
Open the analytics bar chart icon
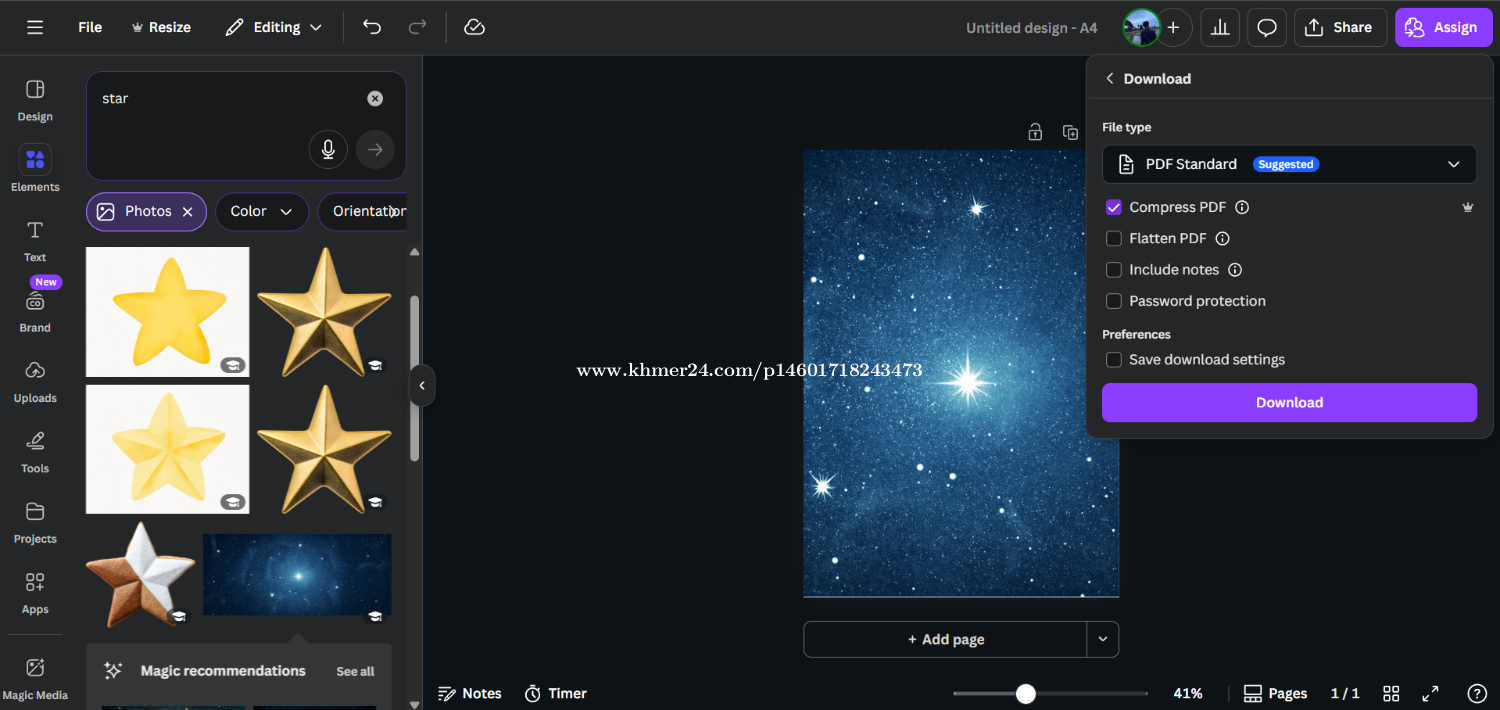click(1219, 28)
